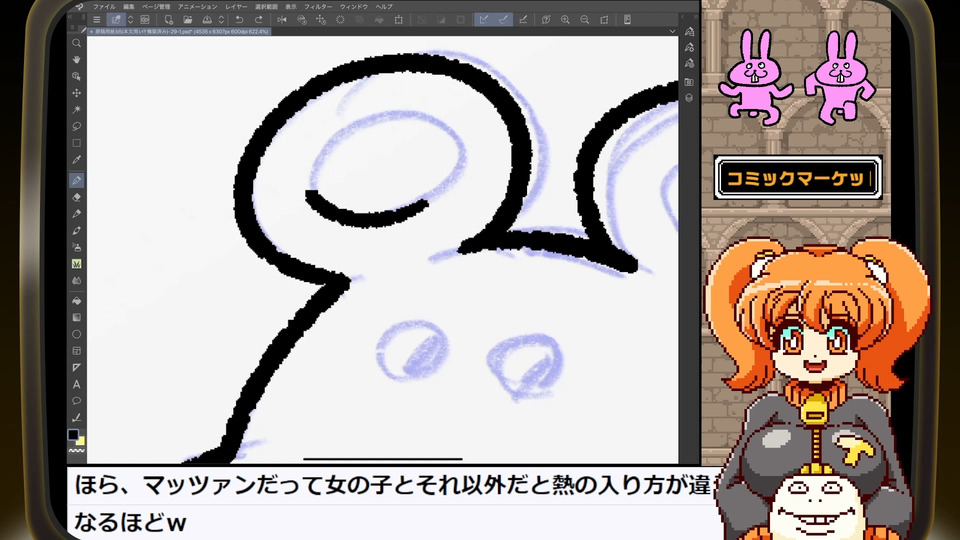
Task: Expand the stepper beside the Save icon
Action: tap(221, 20)
